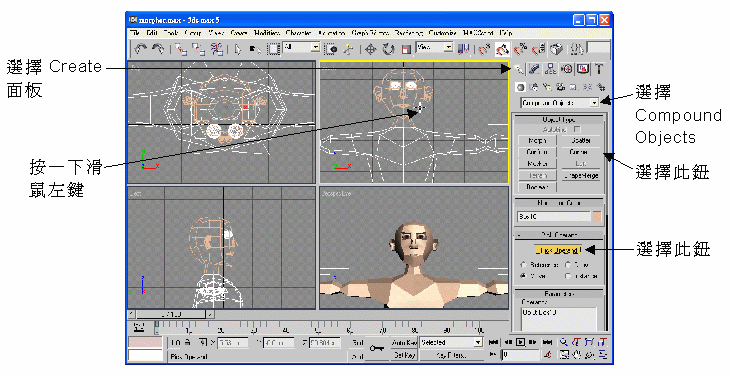Open the File menu
The height and width of the screenshot is (376, 730).
click(x=135, y=33)
